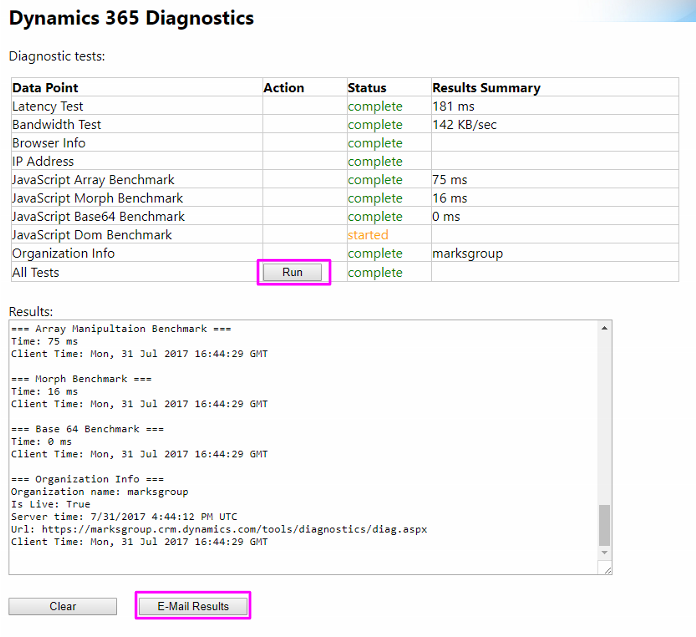This screenshot has height=637, width=696.
Task: Click 'Array Manipultaion Benchmark' heading line
Action: click(x=121, y=329)
